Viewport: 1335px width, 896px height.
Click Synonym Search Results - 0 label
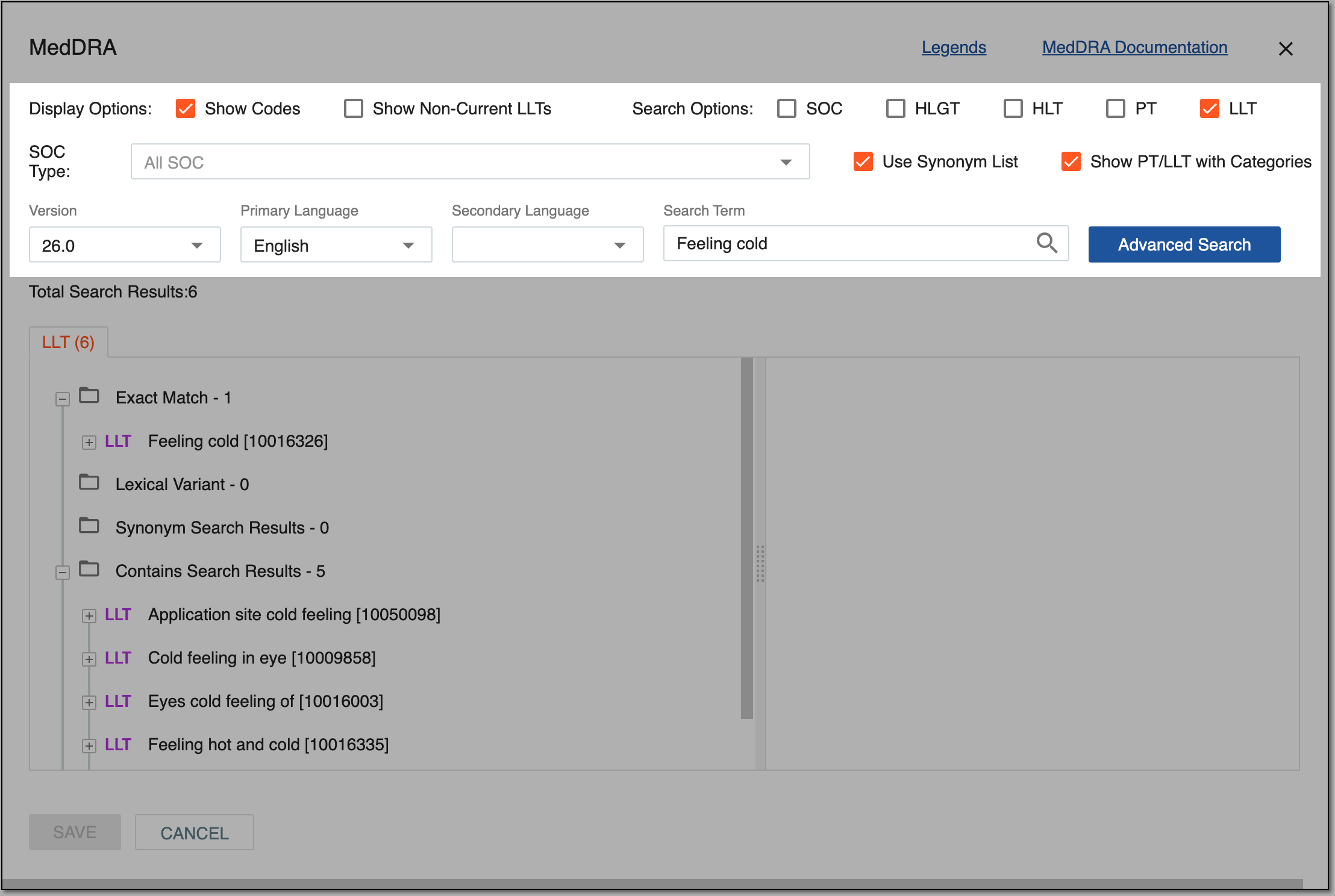point(222,528)
